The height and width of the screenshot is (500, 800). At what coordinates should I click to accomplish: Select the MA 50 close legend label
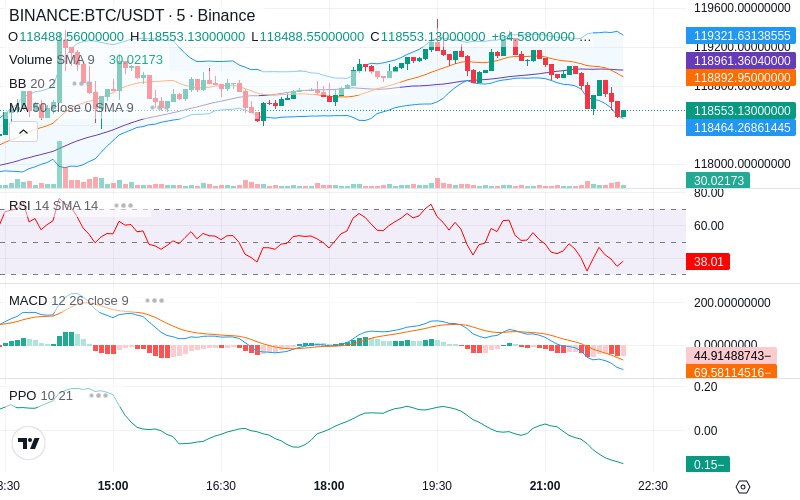[71, 108]
